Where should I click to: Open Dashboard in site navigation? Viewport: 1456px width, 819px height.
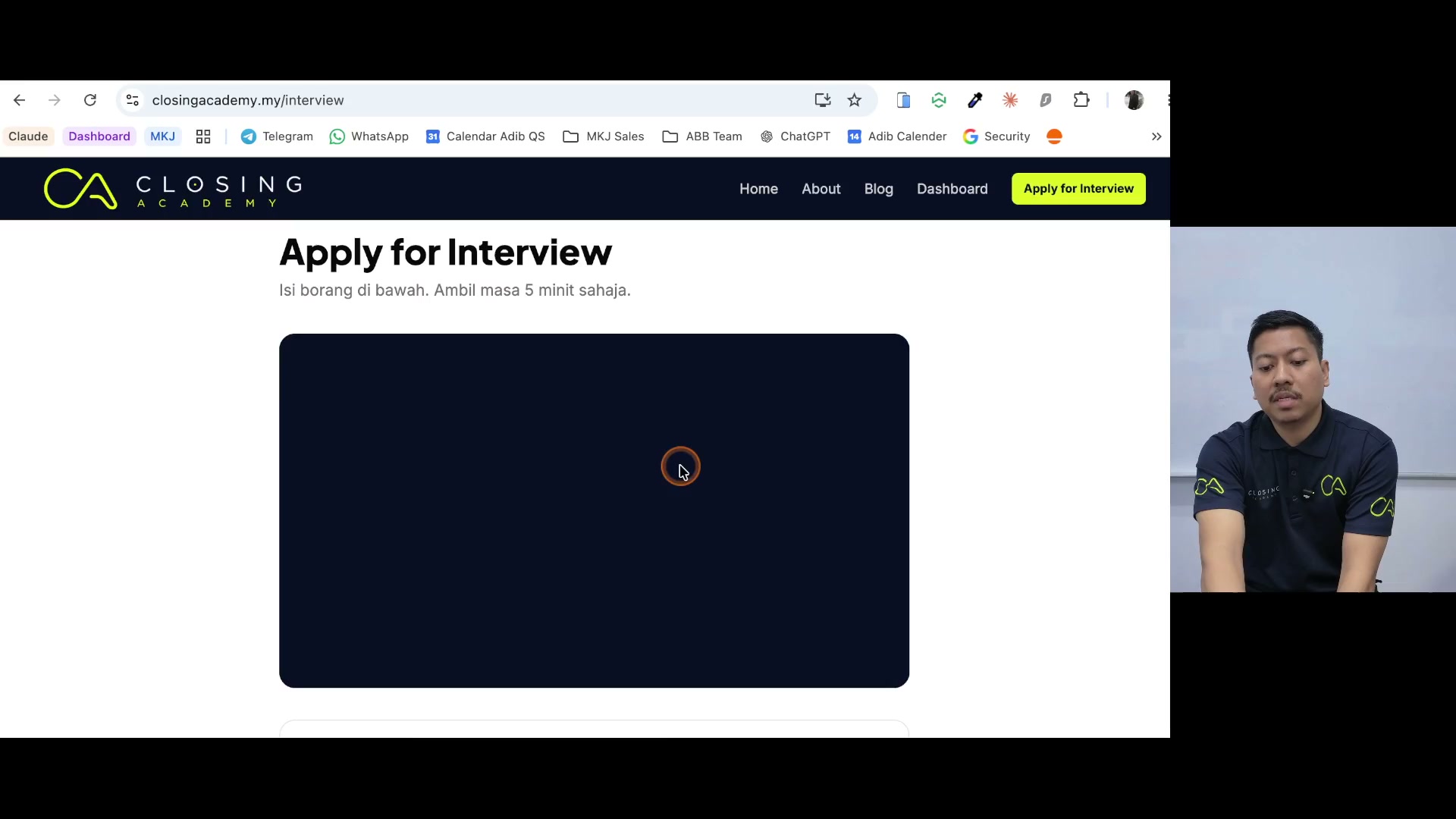952,189
